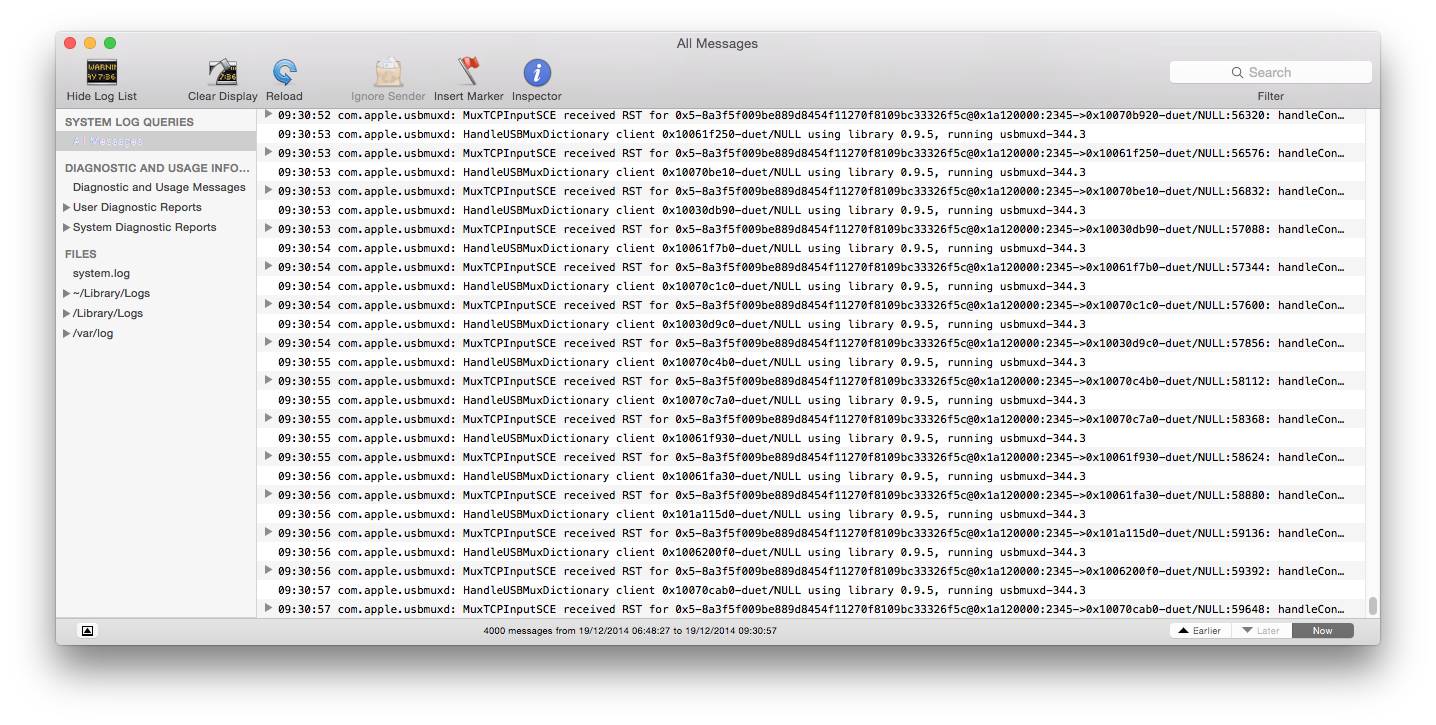Click the '4000 messages from 19/12/2014' status text
The width and height of the screenshot is (1436, 725).
point(630,631)
